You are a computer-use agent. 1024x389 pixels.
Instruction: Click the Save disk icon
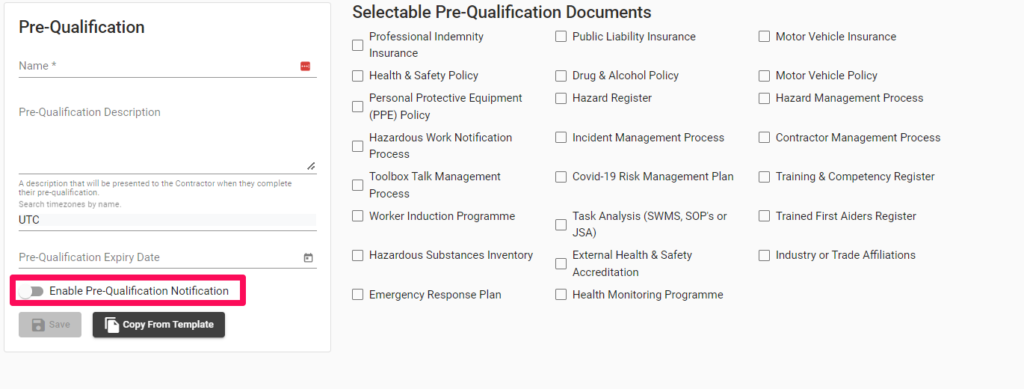click(39, 325)
